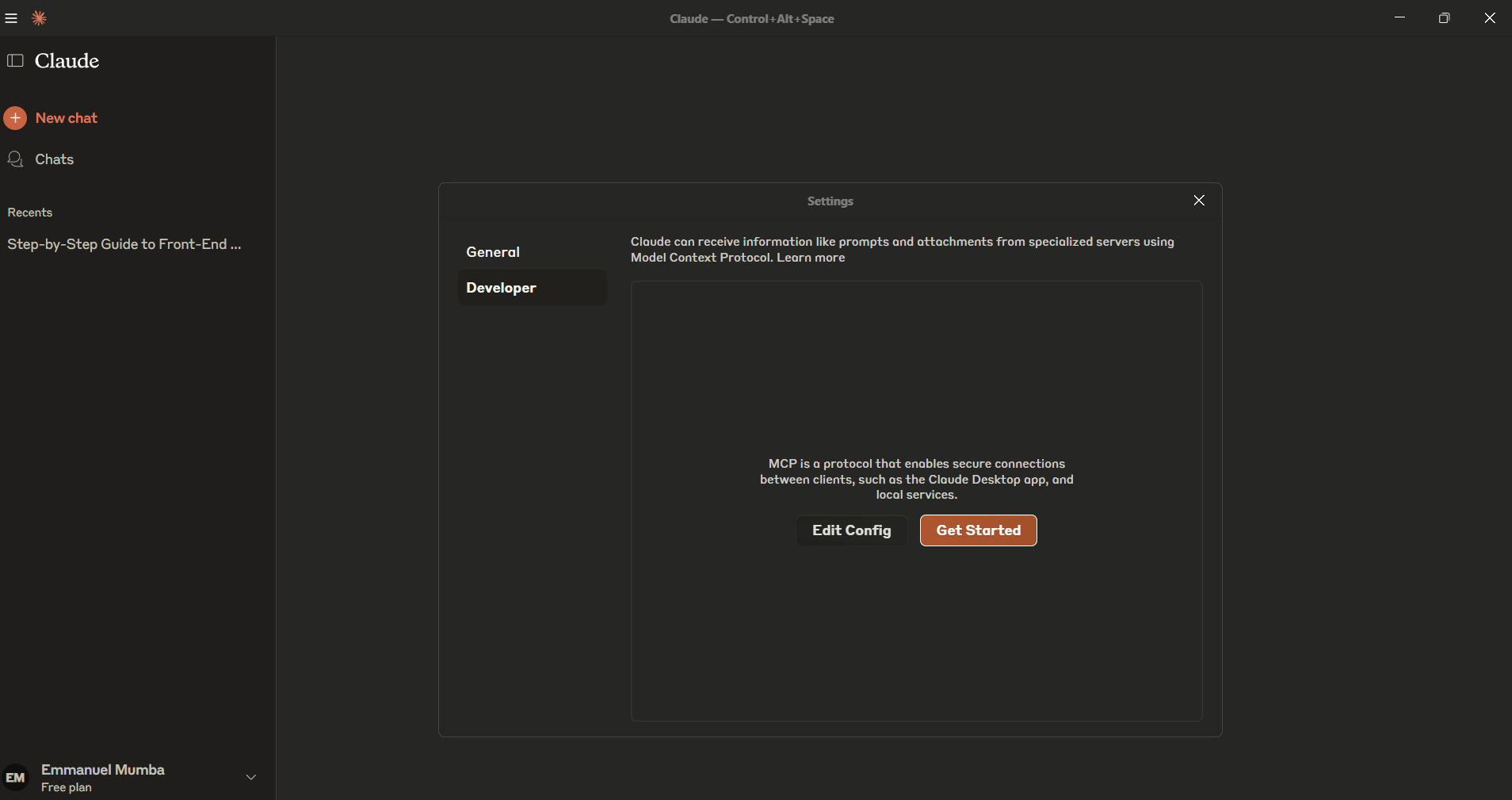
Task: Click the orange plus New chat icon
Action: click(x=15, y=118)
